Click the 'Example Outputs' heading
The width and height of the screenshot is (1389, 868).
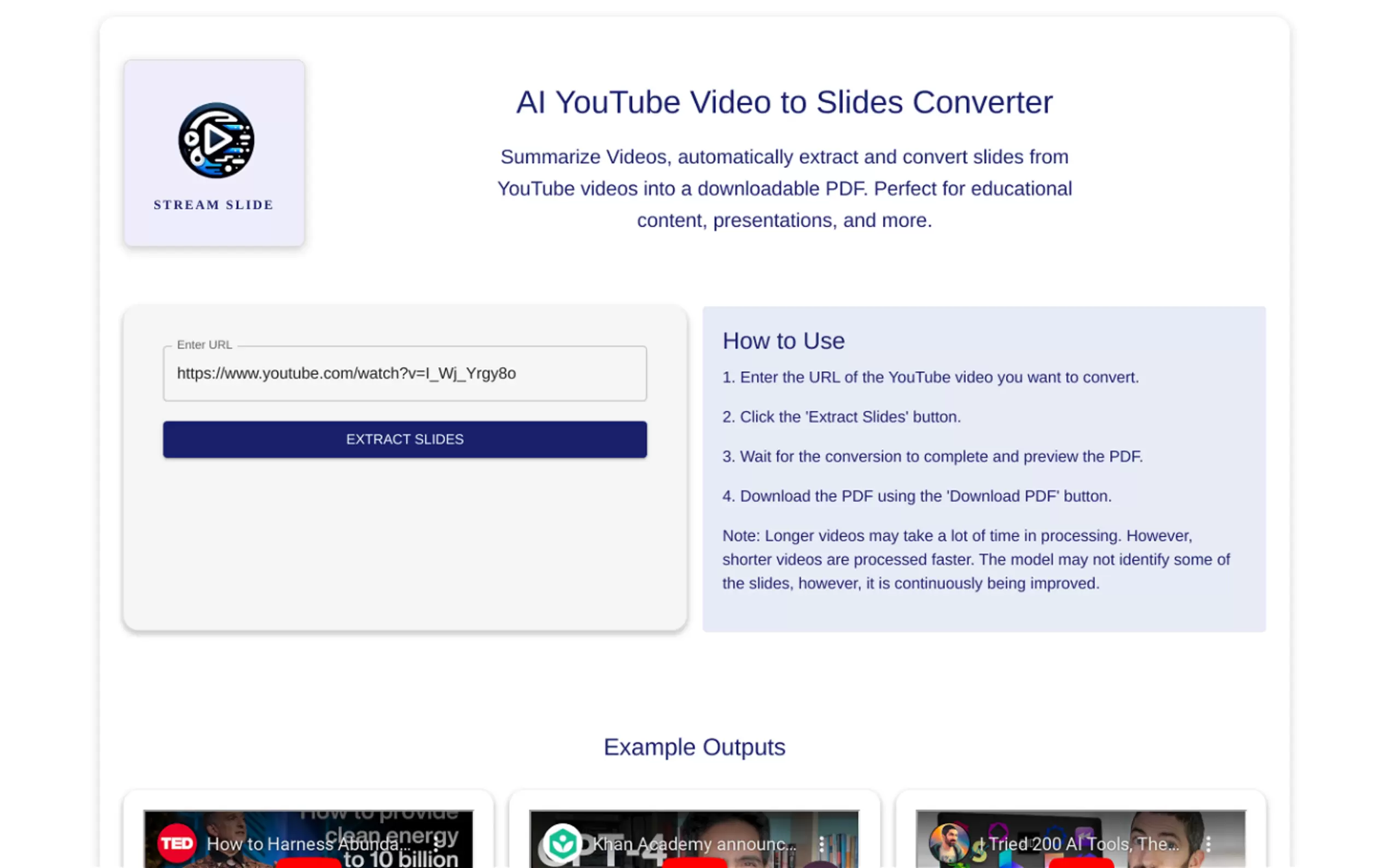(694, 747)
